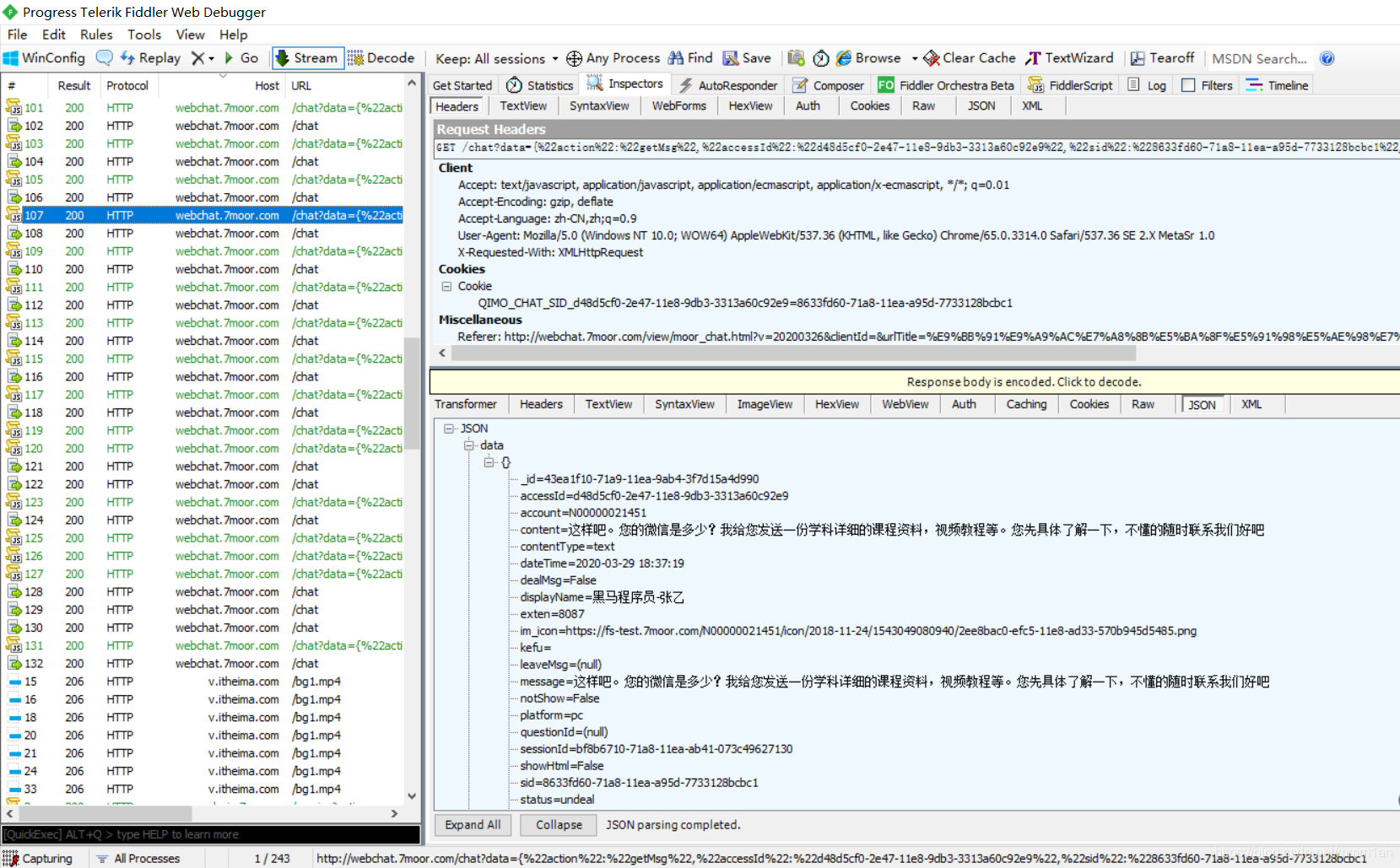Image resolution: width=1400 pixels, height=868 pixels.
Task: Click request headers horizontal scrollbar thumb
Action: pos(793,353)
